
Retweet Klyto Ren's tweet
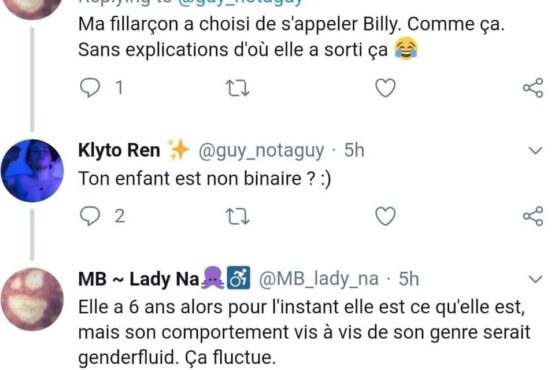tap(238, 217)
